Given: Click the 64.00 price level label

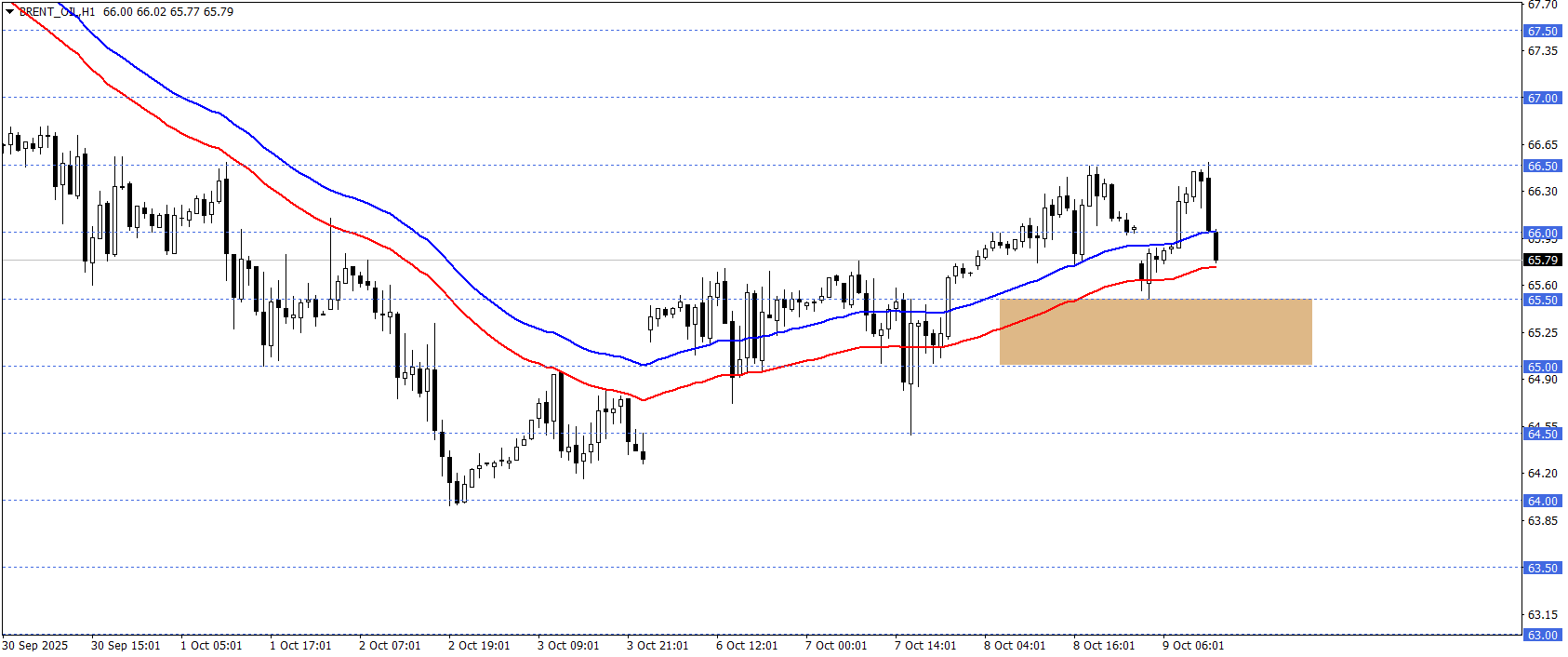Looking at the screenshot, I should (x=1542, y=501).
